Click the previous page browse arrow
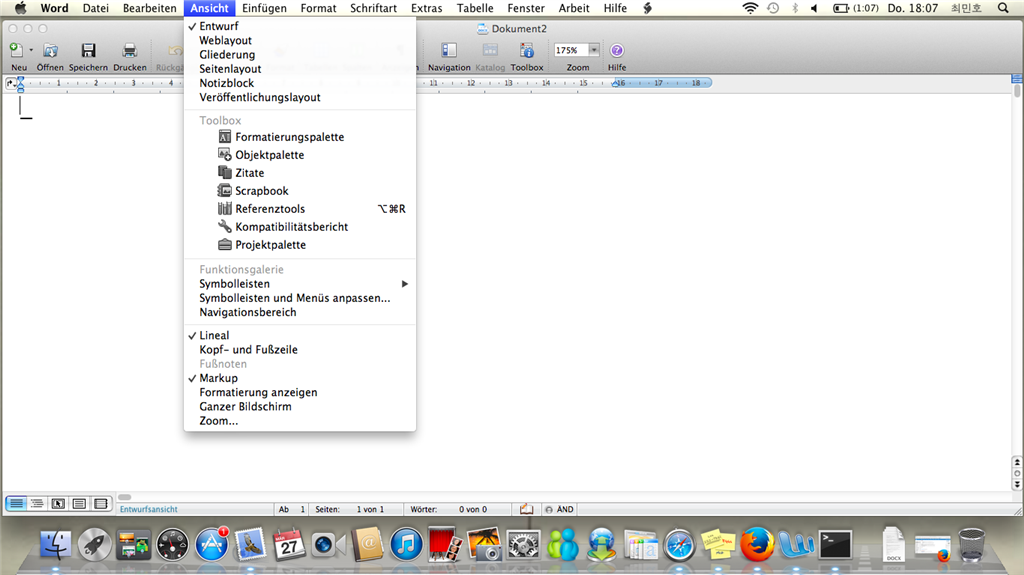 pos(1017,462)
